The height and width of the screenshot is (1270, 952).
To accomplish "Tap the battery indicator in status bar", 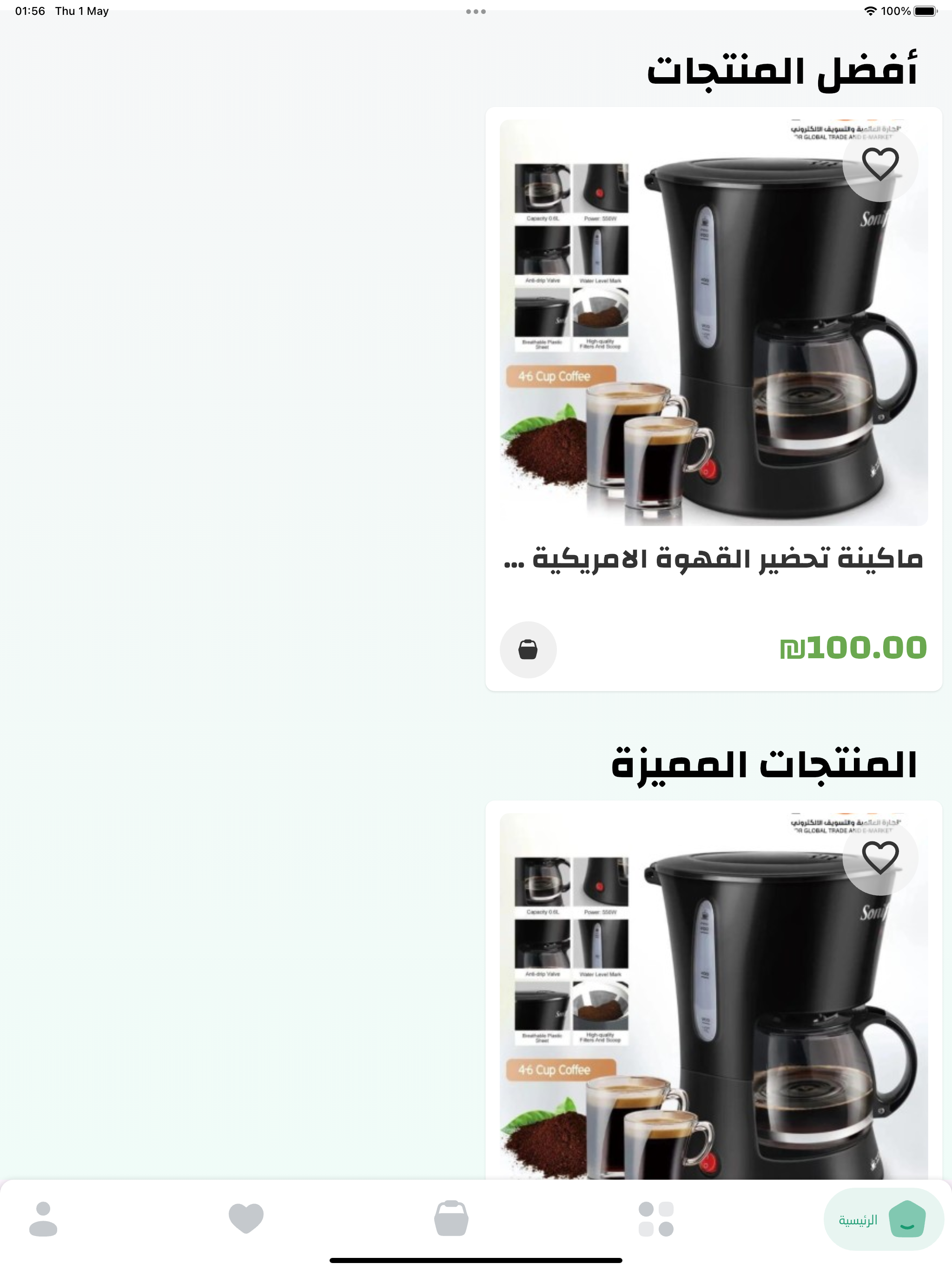I will pyautogui.click(x=925, y=11).
